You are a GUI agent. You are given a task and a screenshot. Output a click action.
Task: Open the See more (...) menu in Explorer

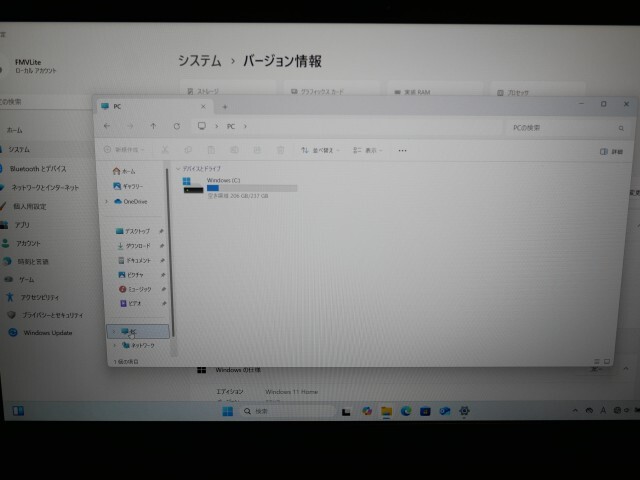(x=402, y=151)
